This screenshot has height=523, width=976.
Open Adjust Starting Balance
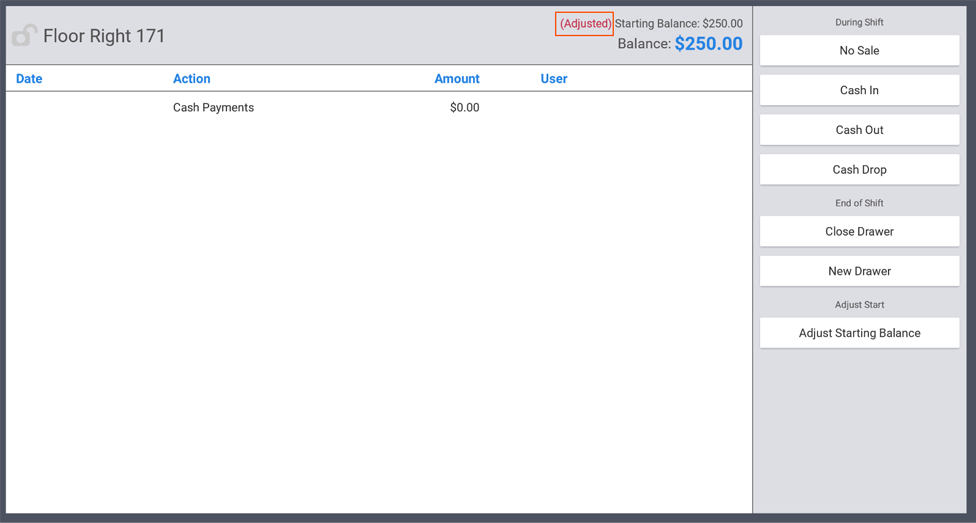click(x=859, y=333)
